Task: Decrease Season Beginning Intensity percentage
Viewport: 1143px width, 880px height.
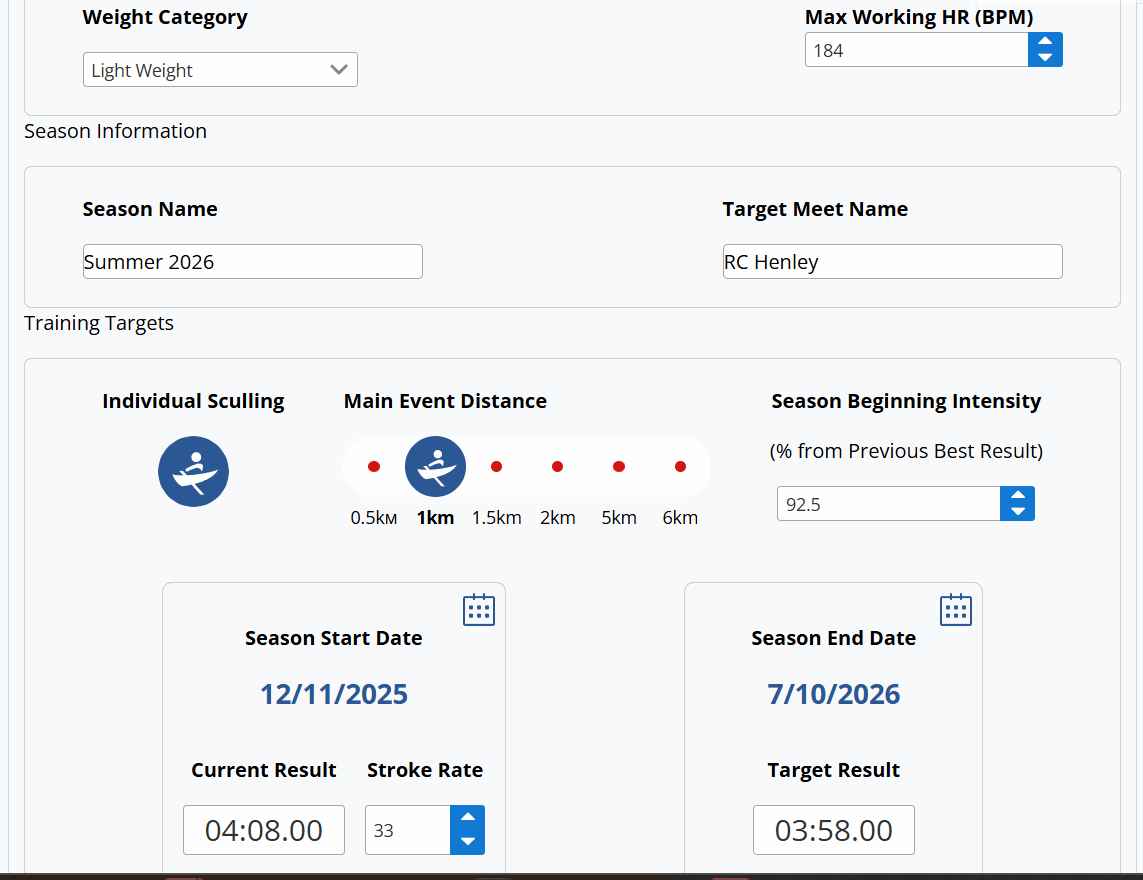Action: pos(1017,512)
